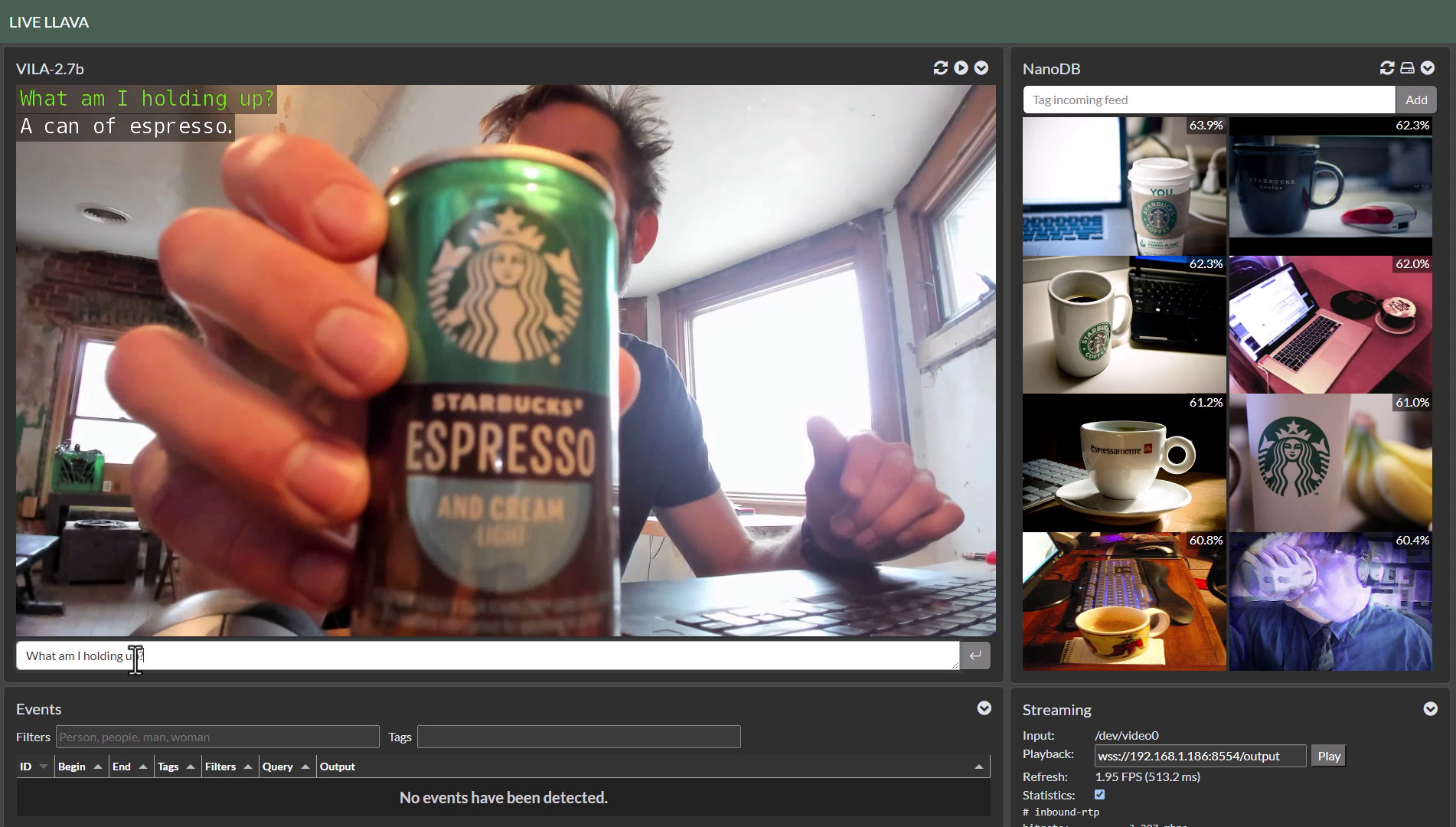The width and height of the screenshot is (1456, 827).
Task: Click the No events have been detected message
Action: [x=504, y=797]
